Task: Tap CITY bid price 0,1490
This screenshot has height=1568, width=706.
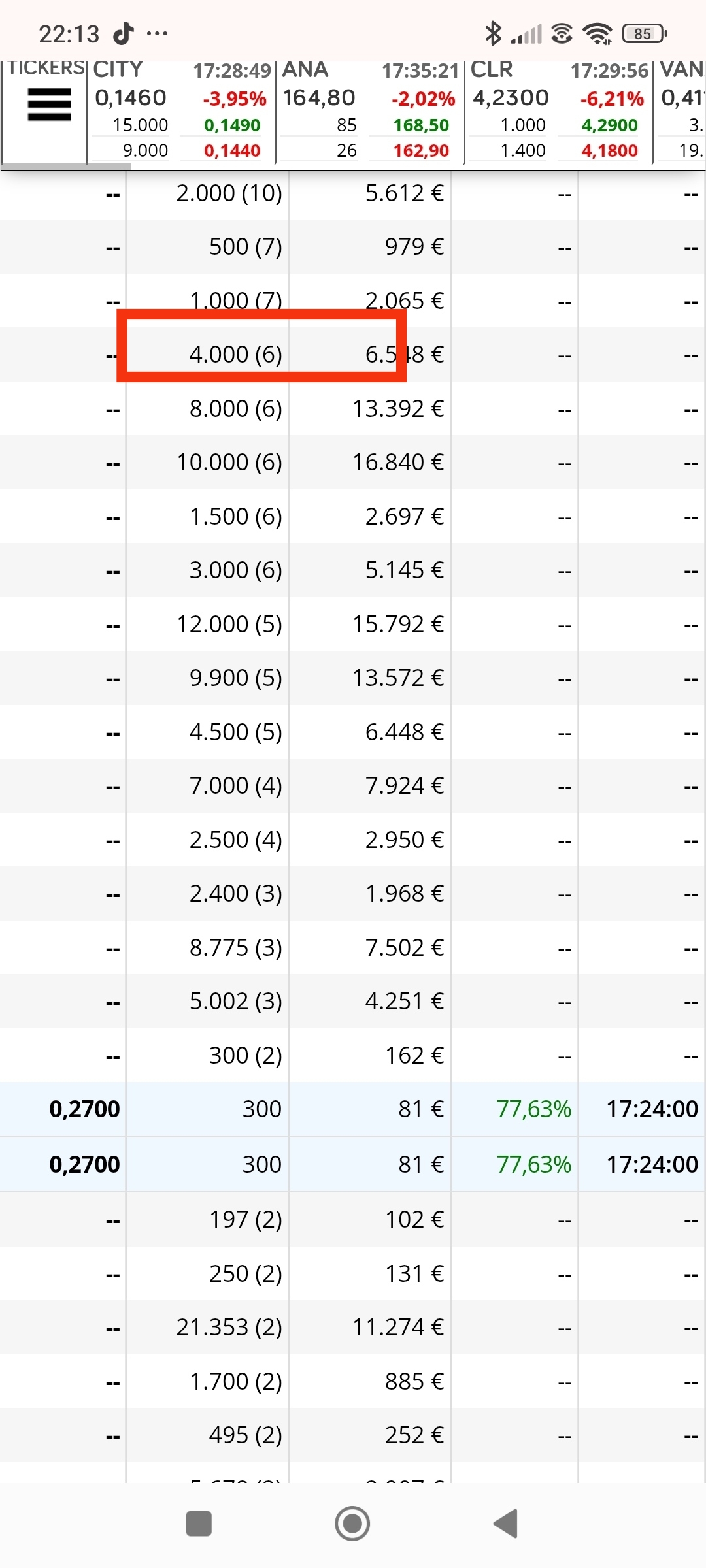Action: point(232,125)
